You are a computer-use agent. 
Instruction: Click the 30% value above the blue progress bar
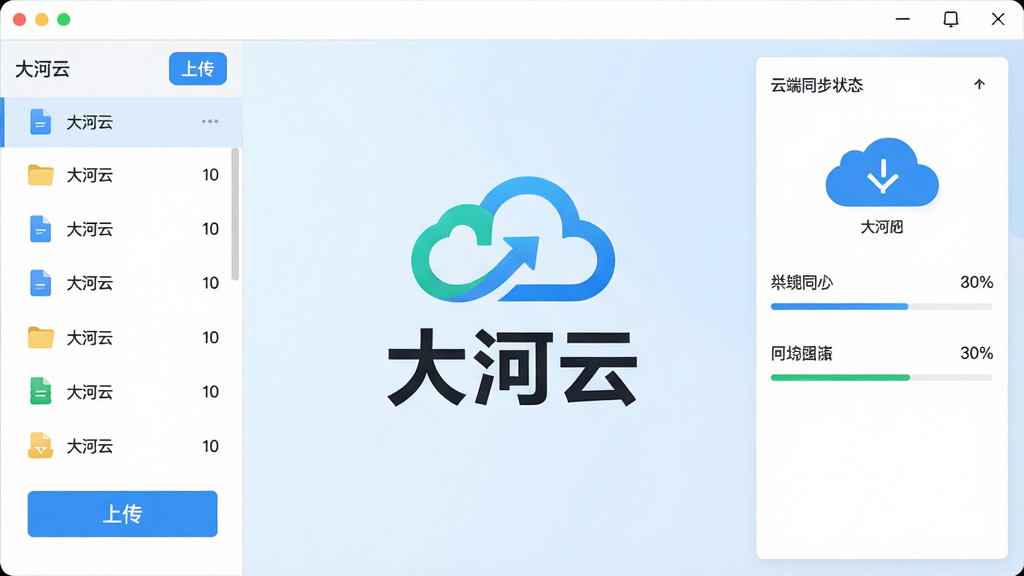tap(976, 282)
